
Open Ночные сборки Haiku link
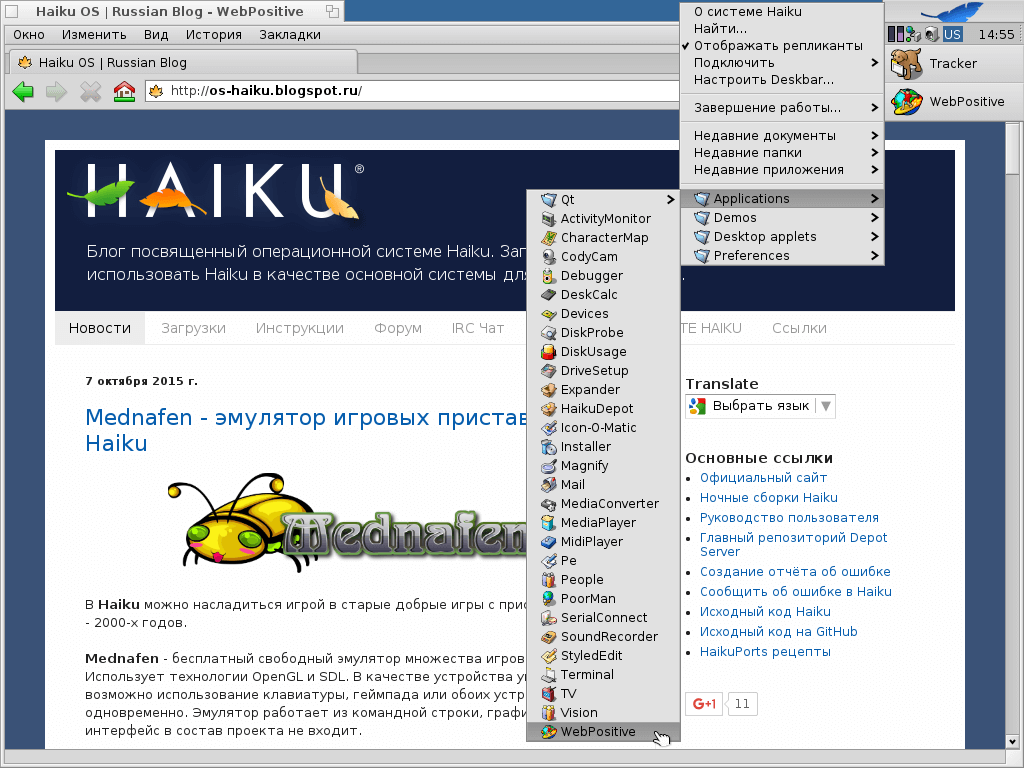[x=769, y=498]
